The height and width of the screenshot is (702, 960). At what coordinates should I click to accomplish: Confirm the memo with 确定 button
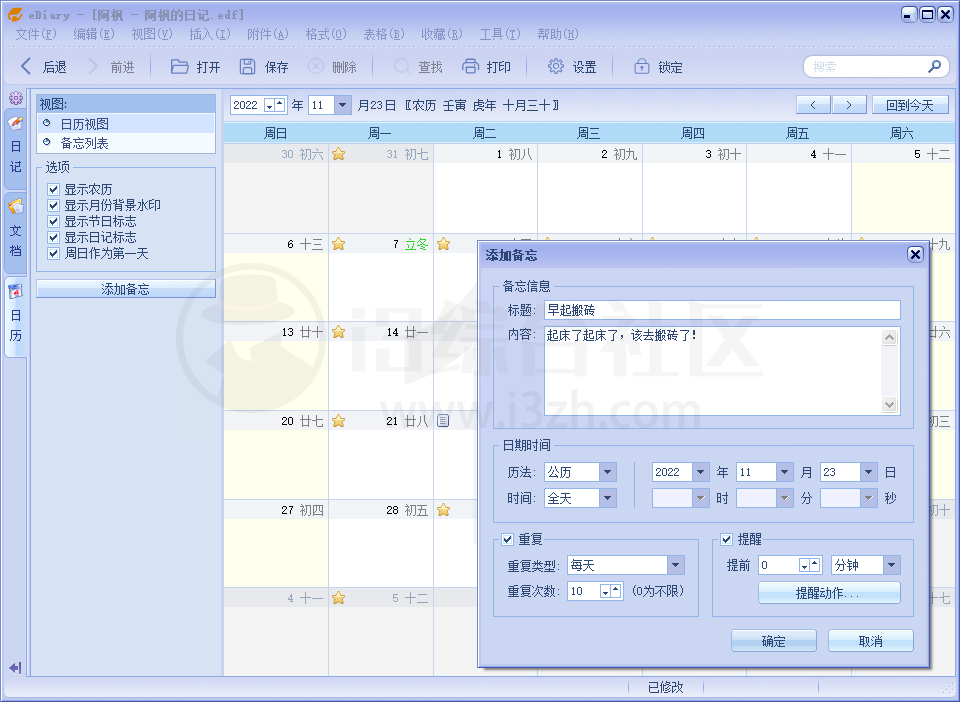tap(773, 641)
